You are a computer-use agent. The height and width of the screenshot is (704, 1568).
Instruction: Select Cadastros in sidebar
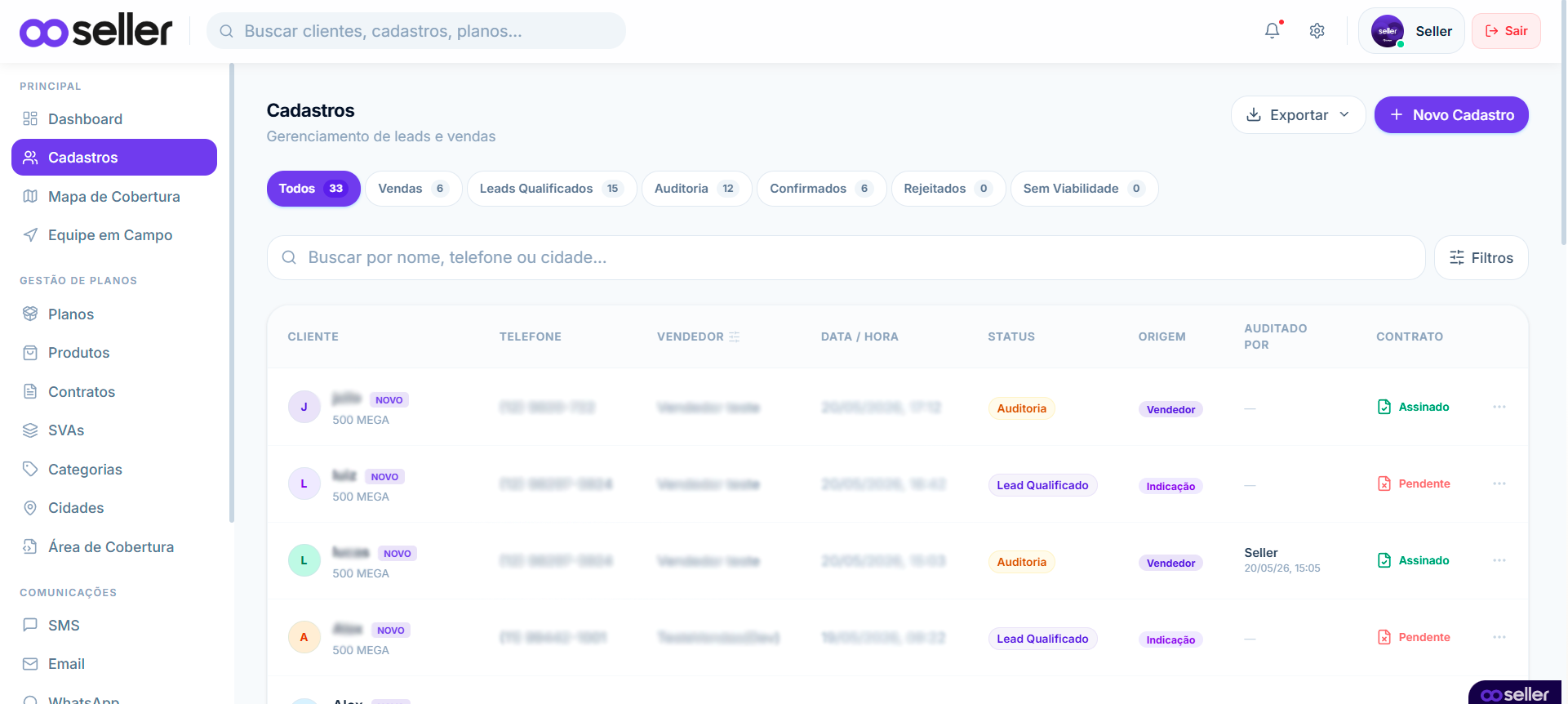coord(114,158)
